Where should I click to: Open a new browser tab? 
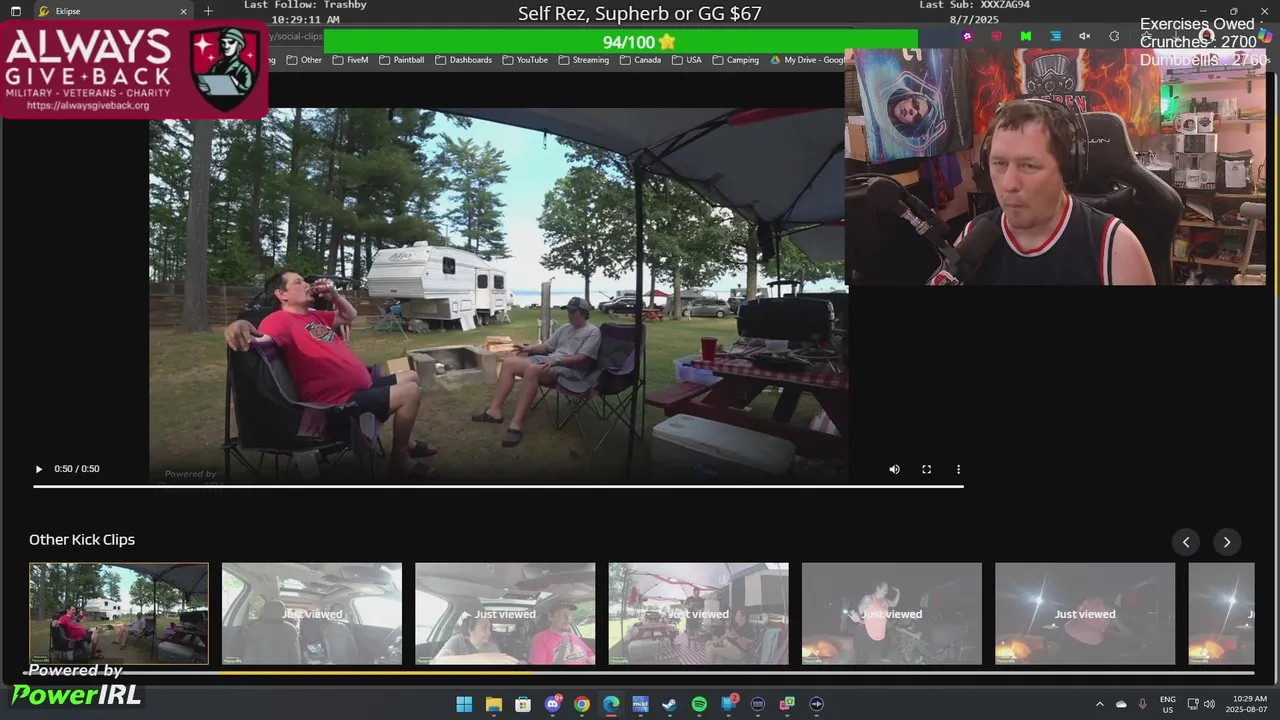(x=208, y=11)
